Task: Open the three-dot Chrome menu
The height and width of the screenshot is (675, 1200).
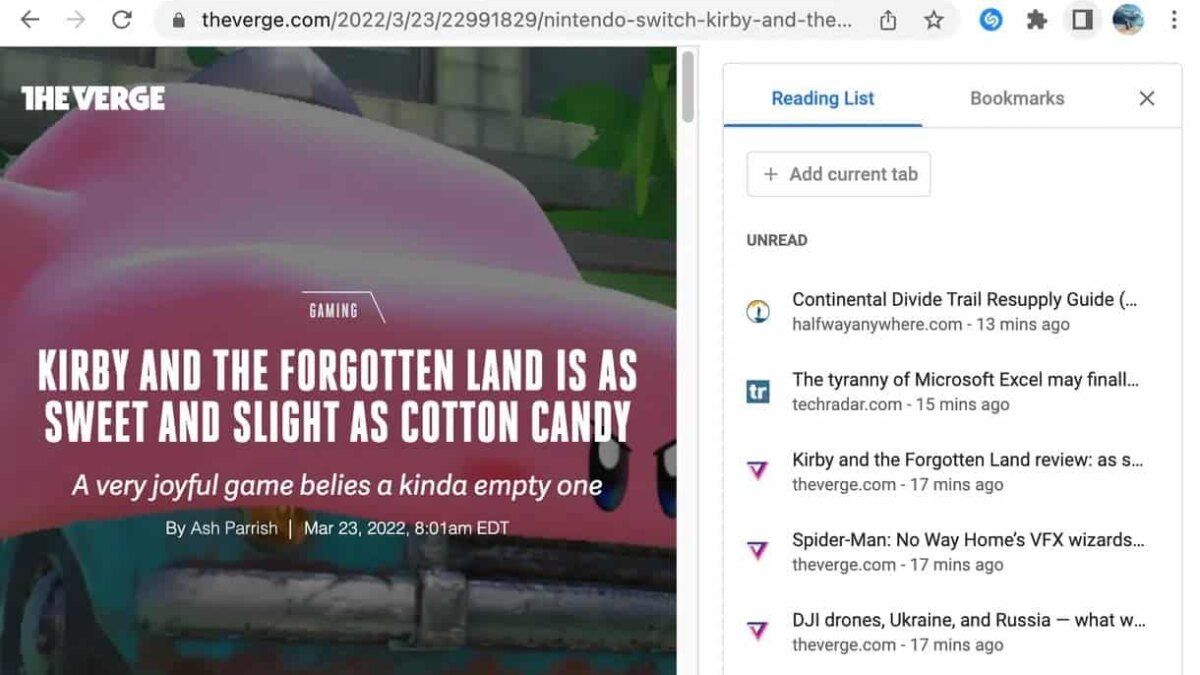Action: [1174, 19]
